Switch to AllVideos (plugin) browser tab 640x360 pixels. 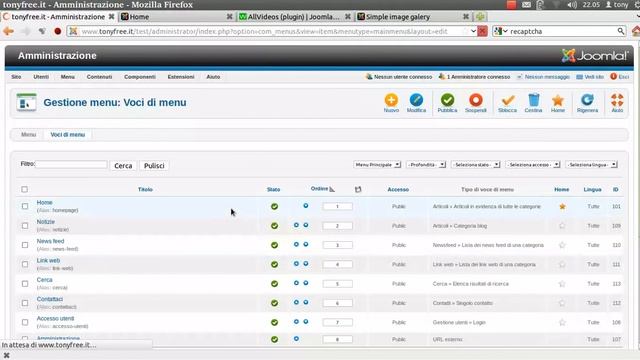point(294,17)
